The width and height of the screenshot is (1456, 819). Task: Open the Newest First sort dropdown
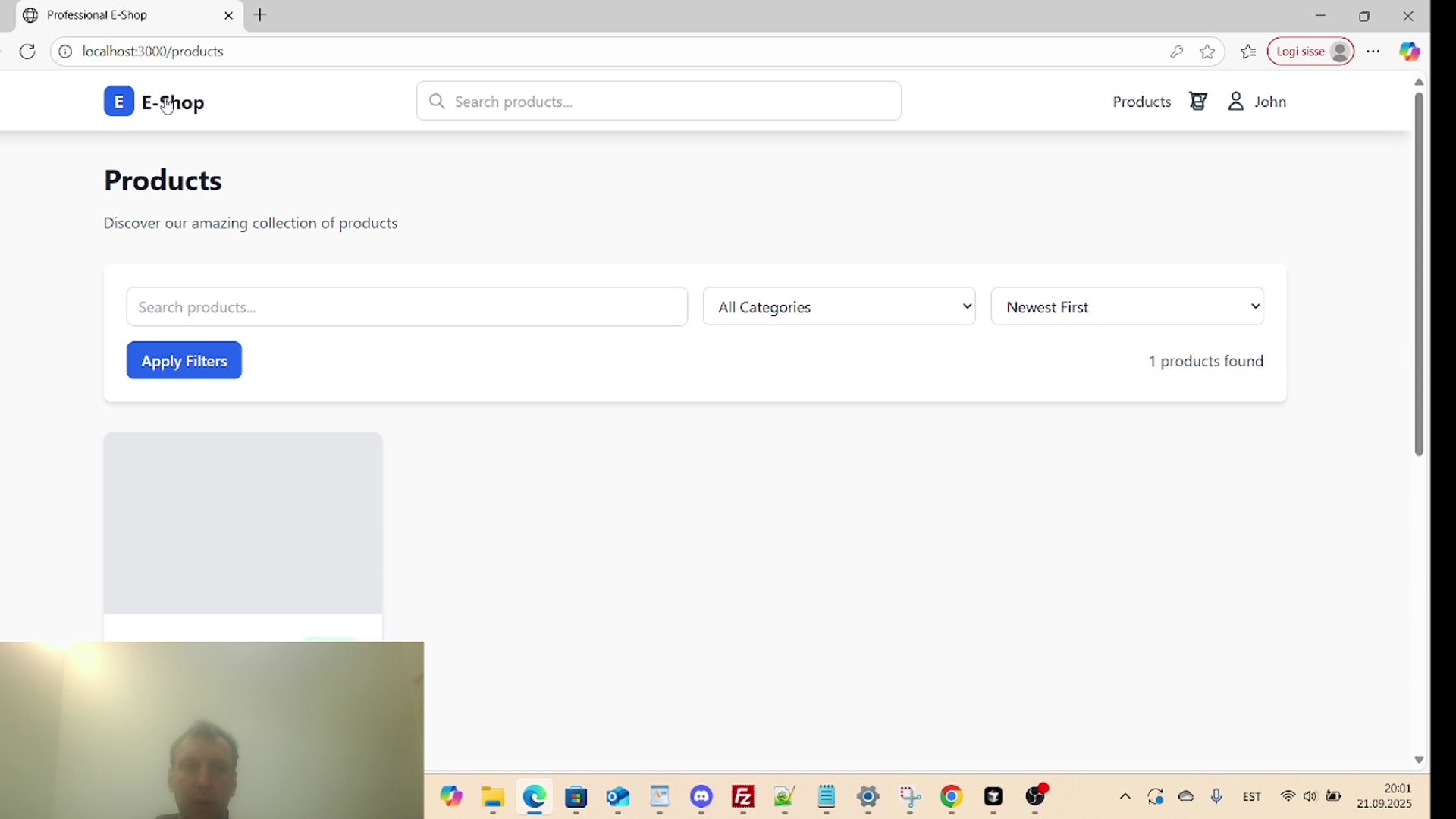[x=1127, y=306]
